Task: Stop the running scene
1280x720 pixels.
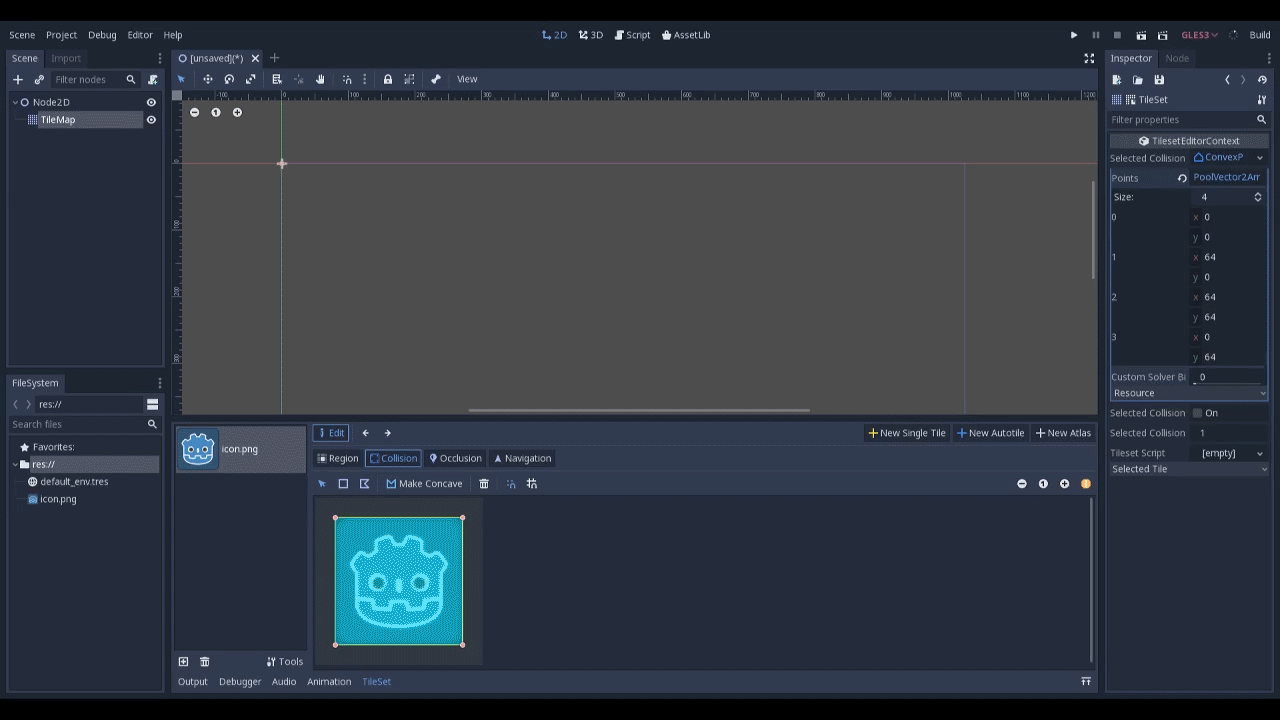Action: point(1117,35)
